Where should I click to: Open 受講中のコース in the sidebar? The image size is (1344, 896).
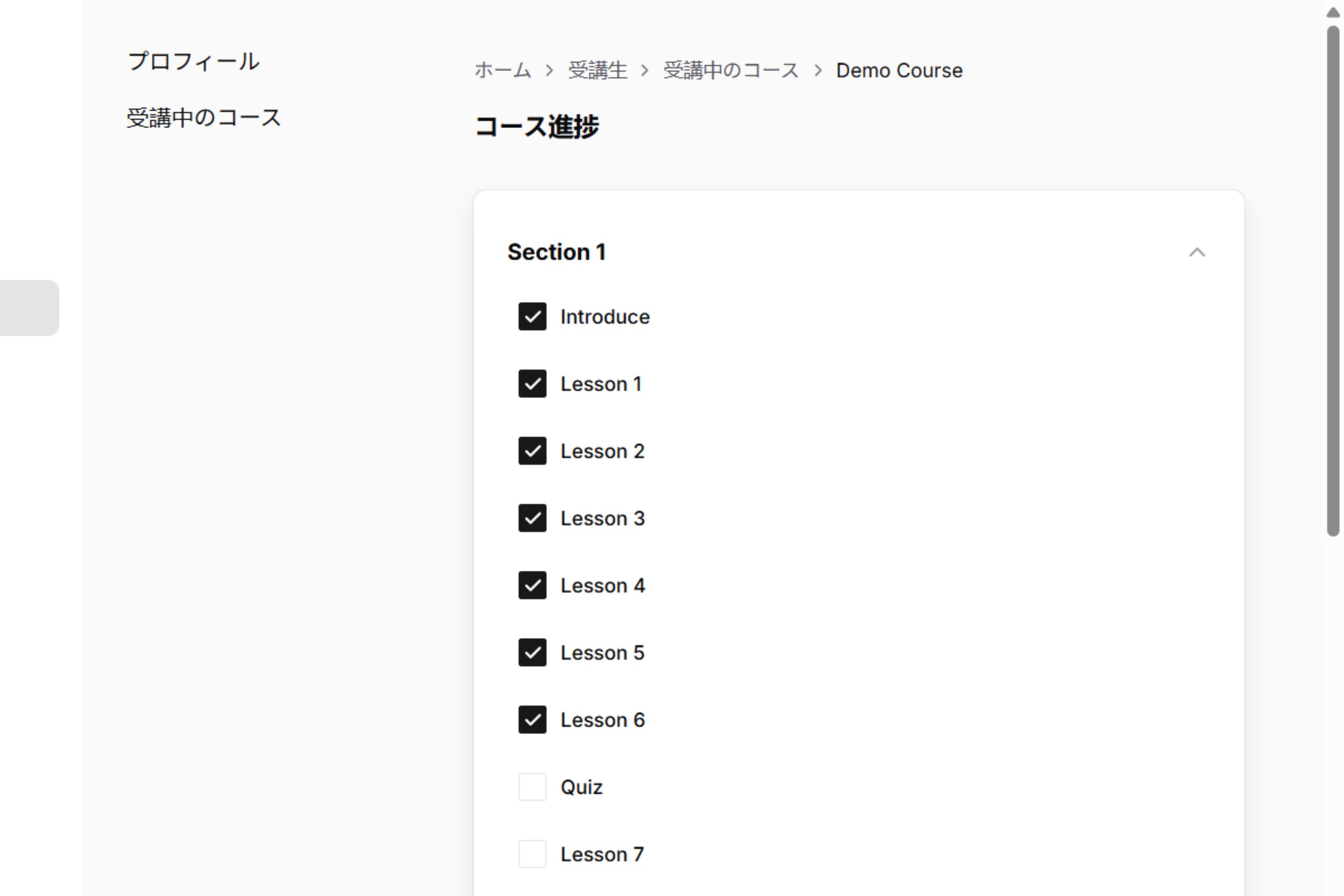click(x=203, y=117)
